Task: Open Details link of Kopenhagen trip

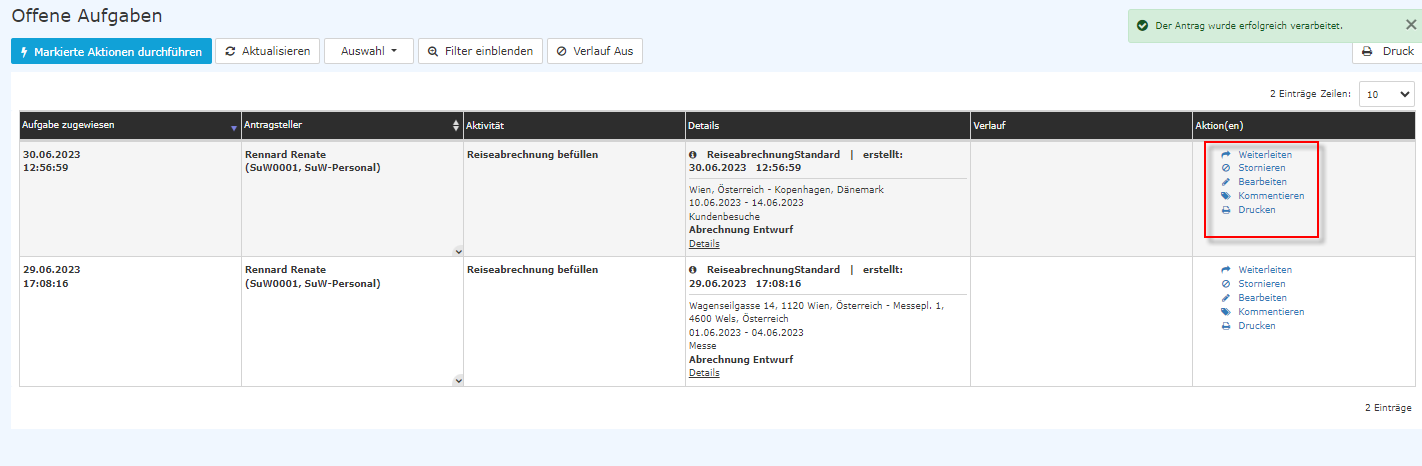Action: tap(704, 244)
